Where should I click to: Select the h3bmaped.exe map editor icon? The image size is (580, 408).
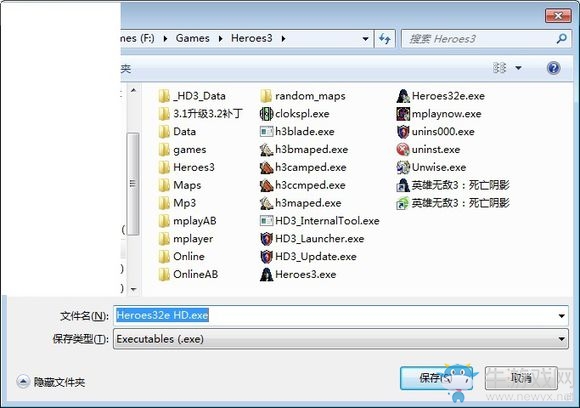(266, 149)
